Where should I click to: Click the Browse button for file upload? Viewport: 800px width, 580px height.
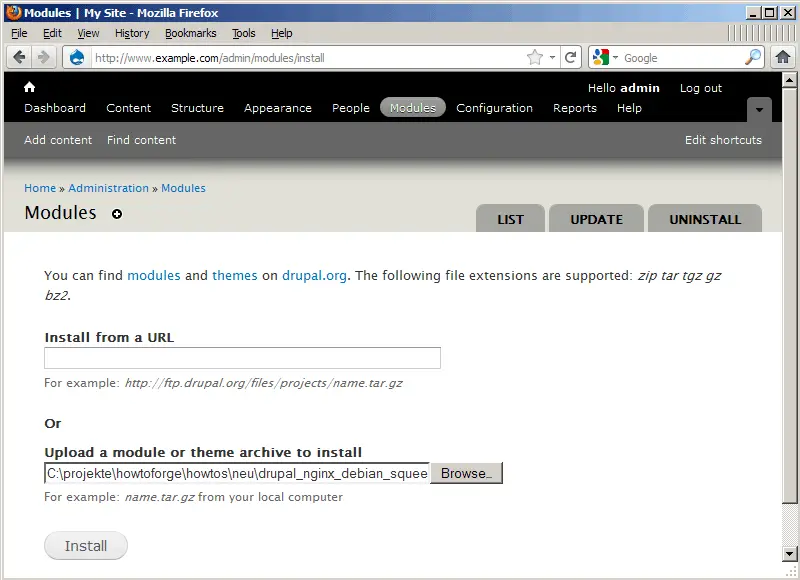(x=466, y=473)
